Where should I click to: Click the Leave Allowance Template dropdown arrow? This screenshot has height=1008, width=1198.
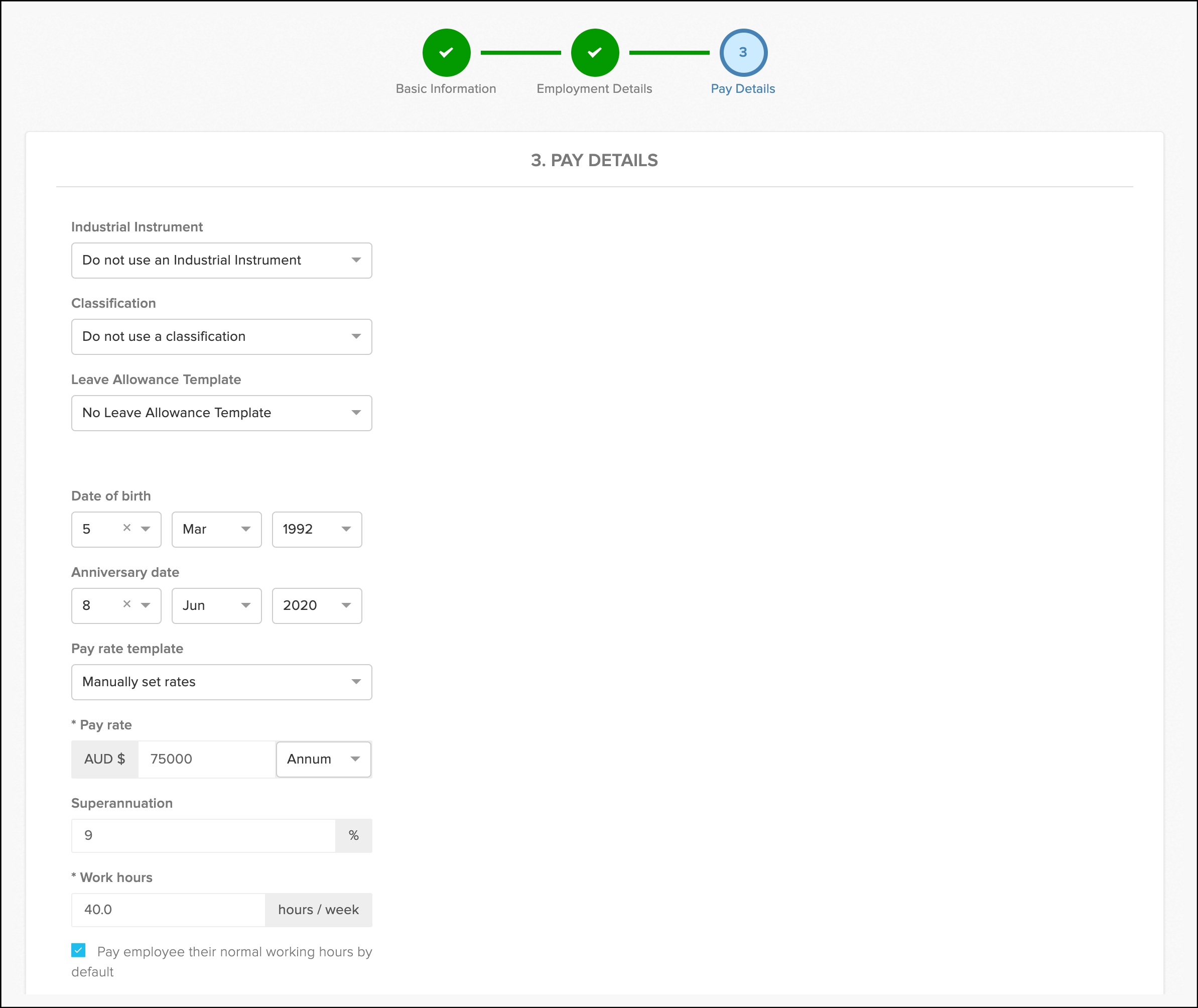356,413
